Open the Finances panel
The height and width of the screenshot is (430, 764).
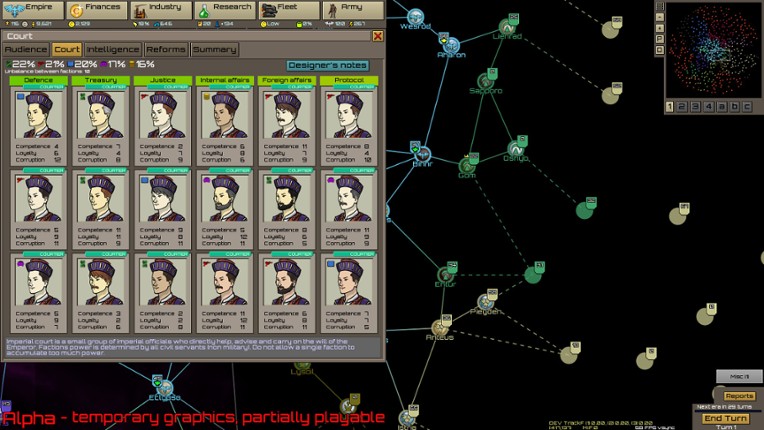click(97, 10)
